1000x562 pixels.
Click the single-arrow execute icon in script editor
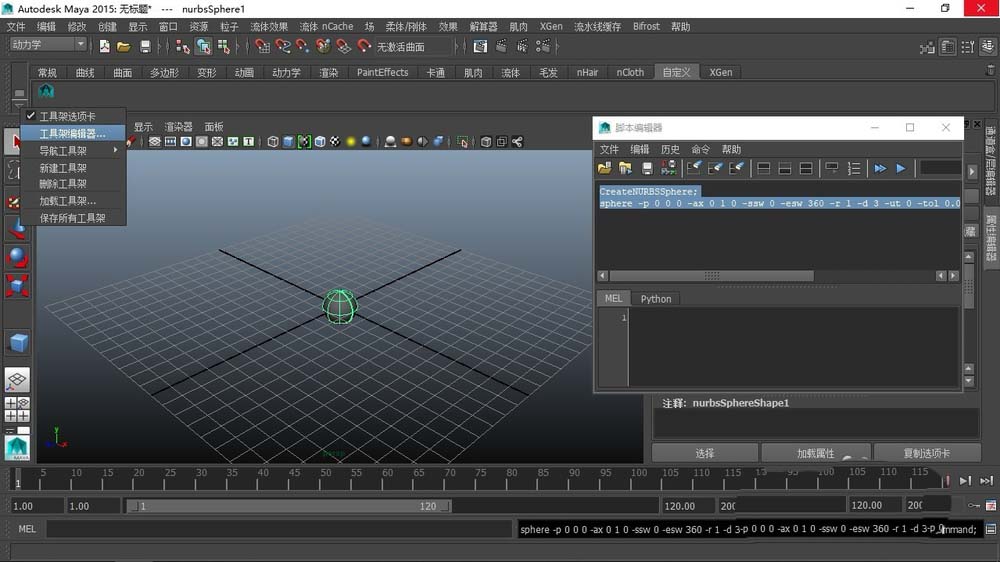pos(901,168)
